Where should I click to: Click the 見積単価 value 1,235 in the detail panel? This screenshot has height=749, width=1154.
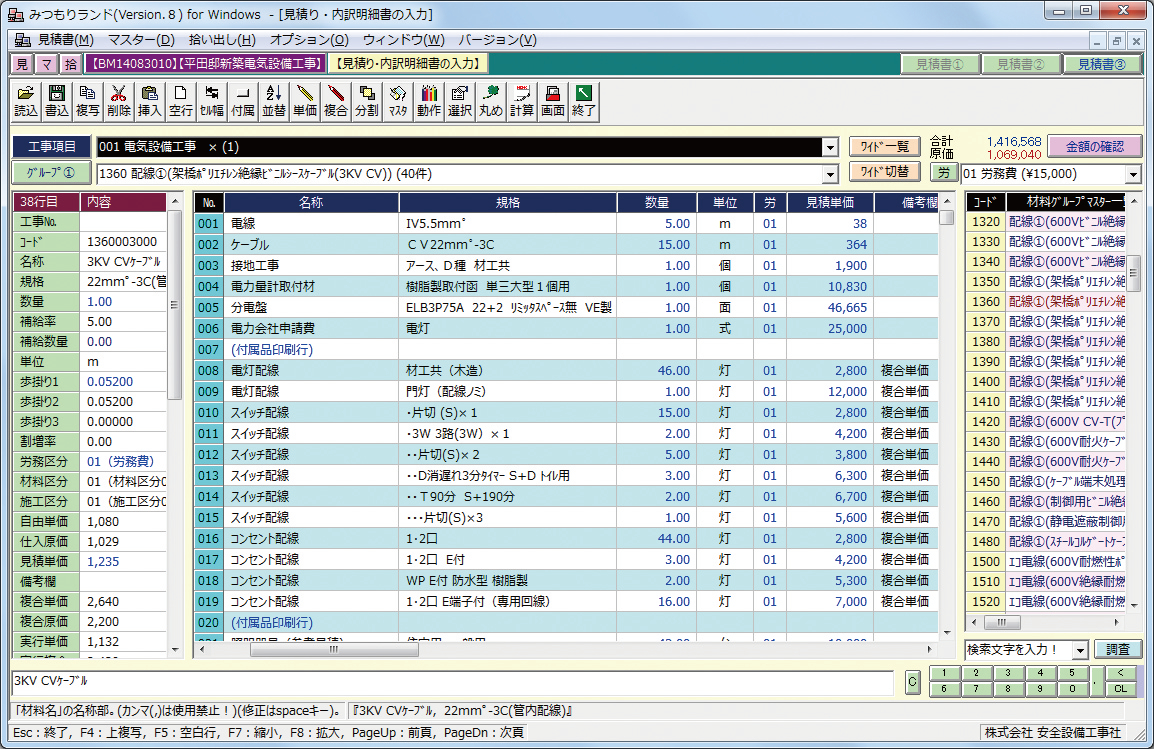[x=123, y=561]
